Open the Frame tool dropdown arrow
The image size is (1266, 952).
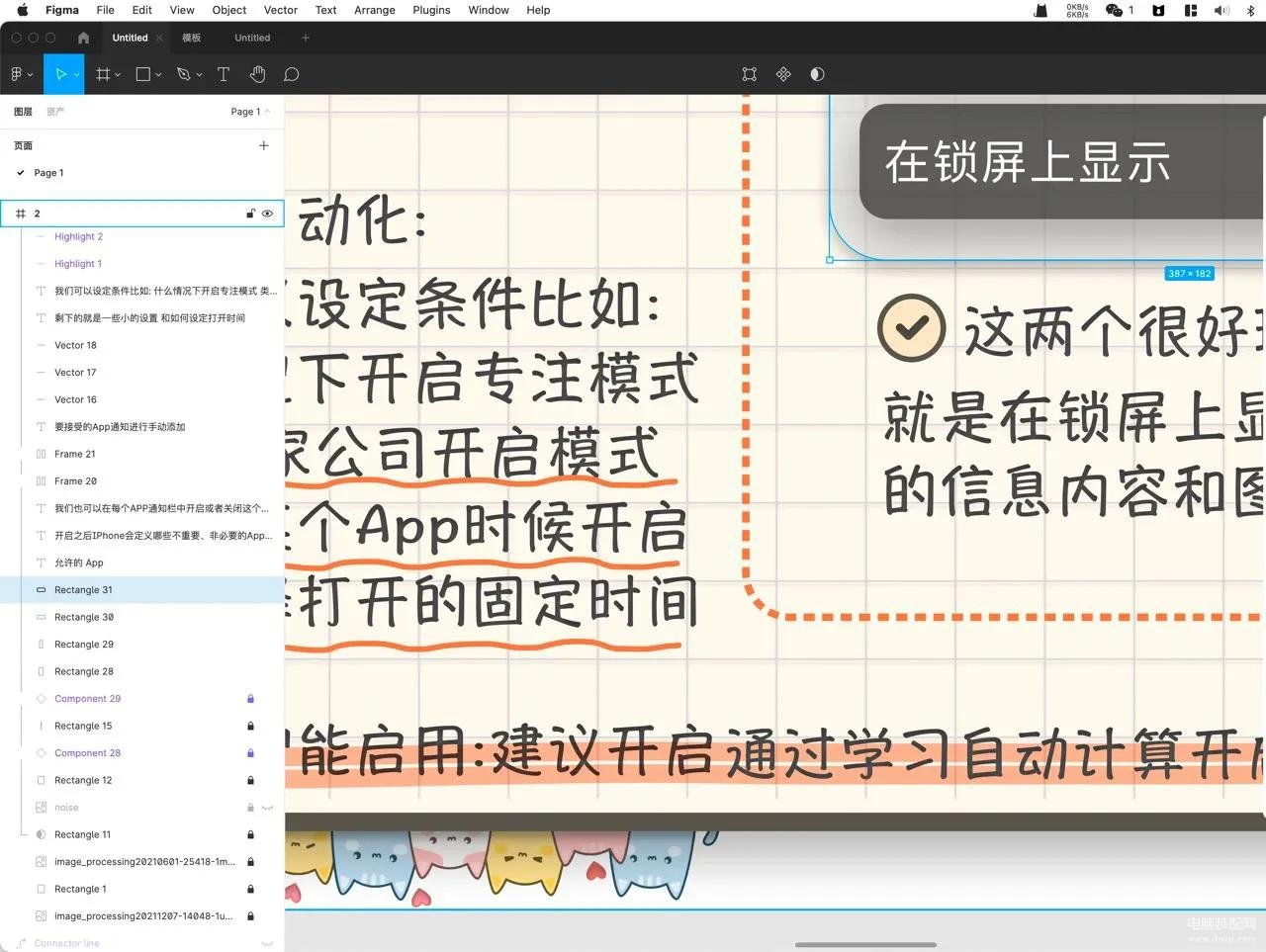coord(118,75)
